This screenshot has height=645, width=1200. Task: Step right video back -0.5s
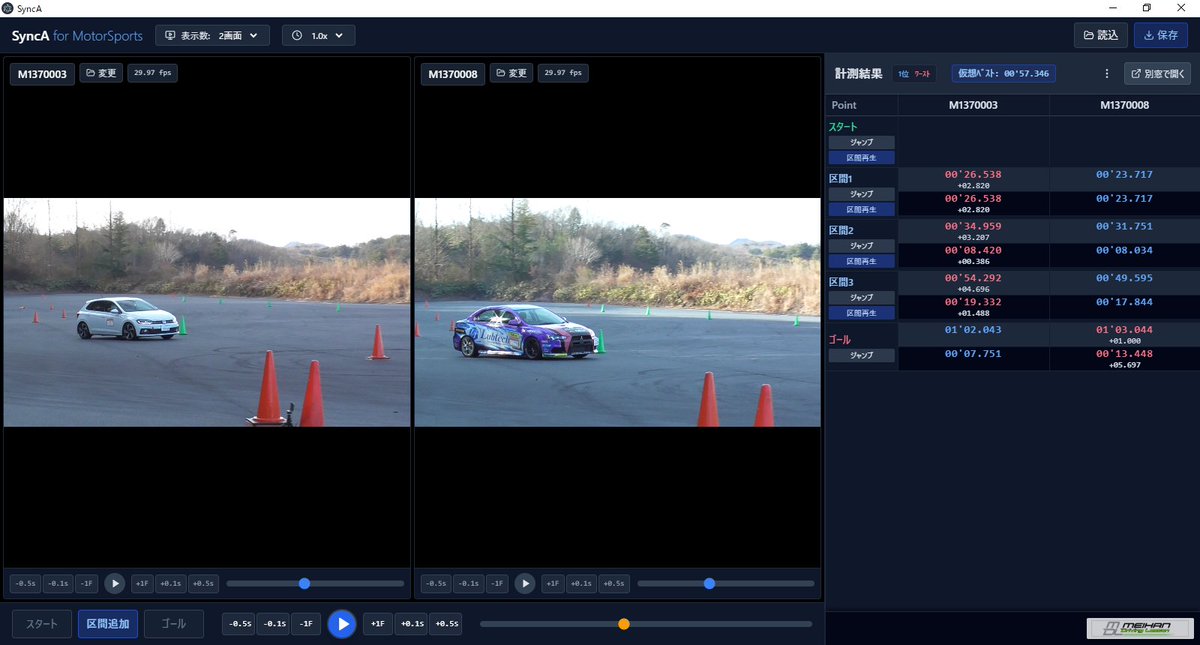click(435, 583)
